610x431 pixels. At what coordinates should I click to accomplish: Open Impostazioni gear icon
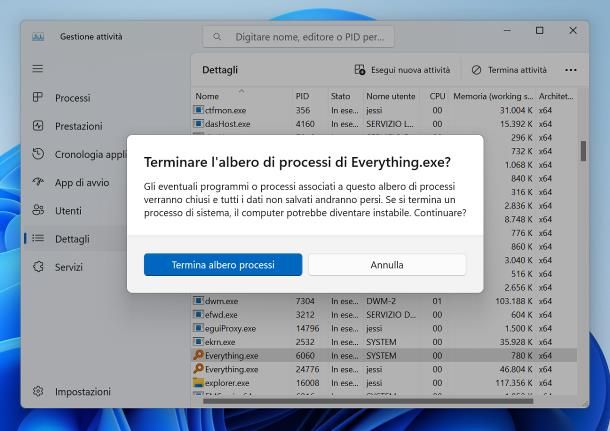[x=38, y=391]
